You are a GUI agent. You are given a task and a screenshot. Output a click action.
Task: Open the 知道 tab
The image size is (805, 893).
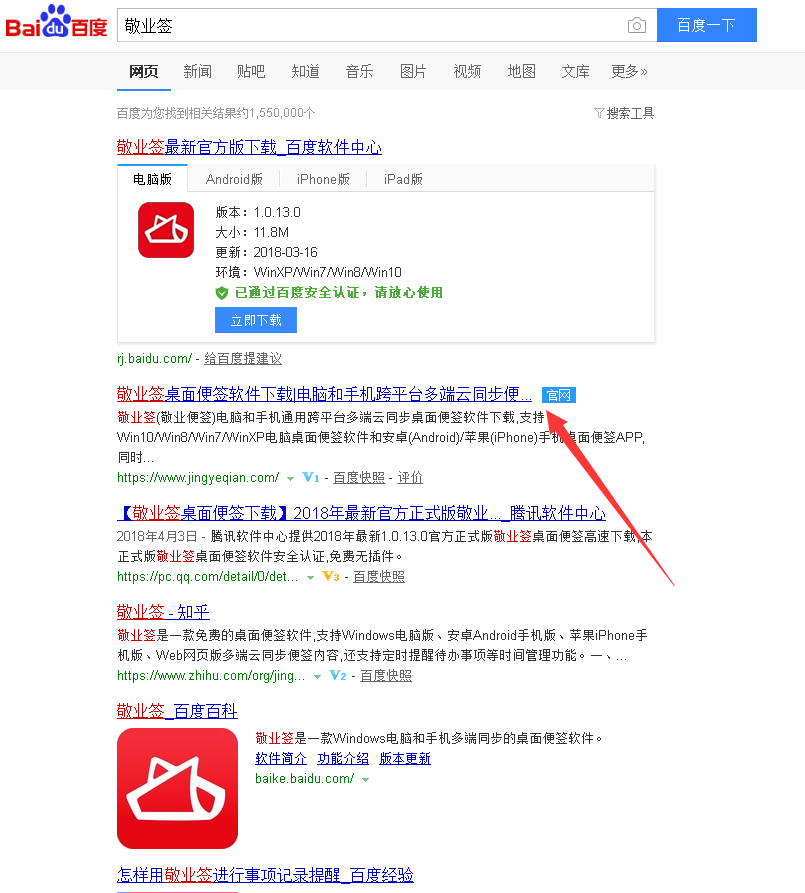305,71
